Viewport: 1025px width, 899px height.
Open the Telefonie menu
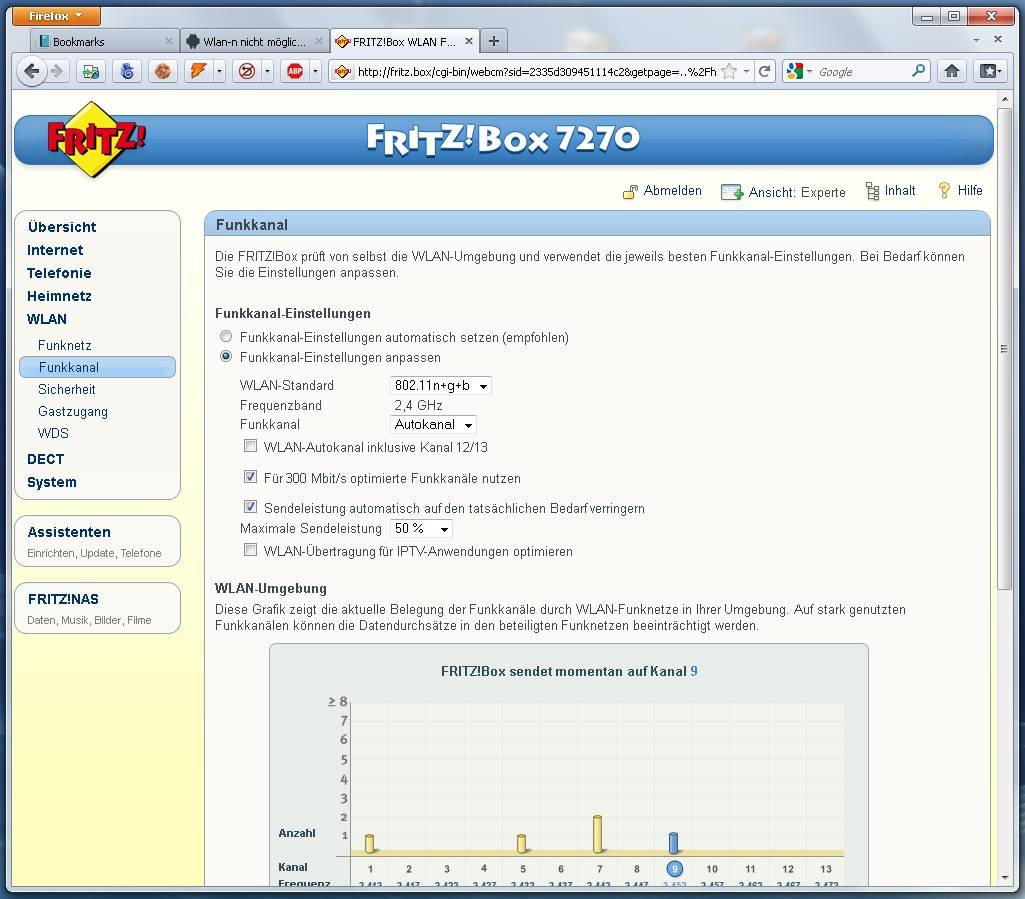(59, 273)
